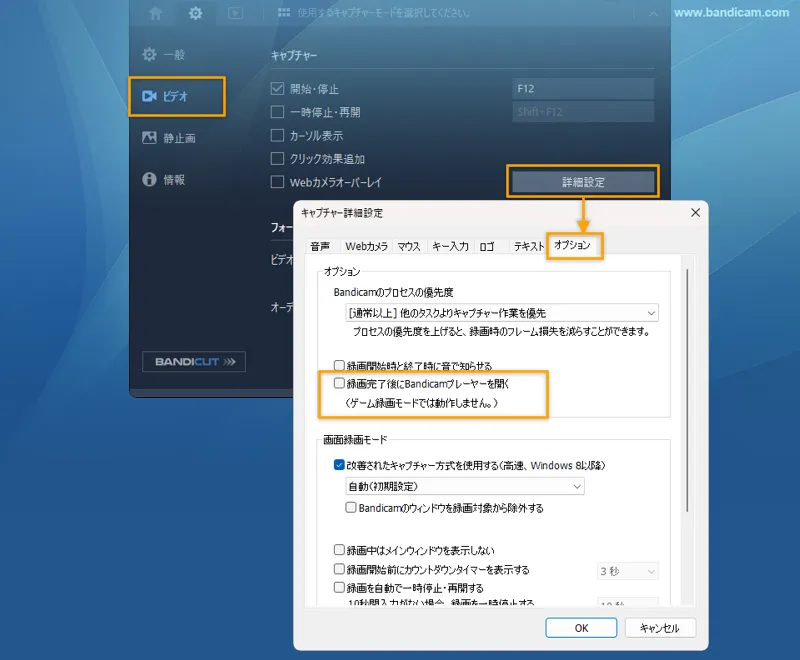Viewport: 800px width, 660px height.
Task: Switch to the マウス tab
Action: [x=409, y=246]
